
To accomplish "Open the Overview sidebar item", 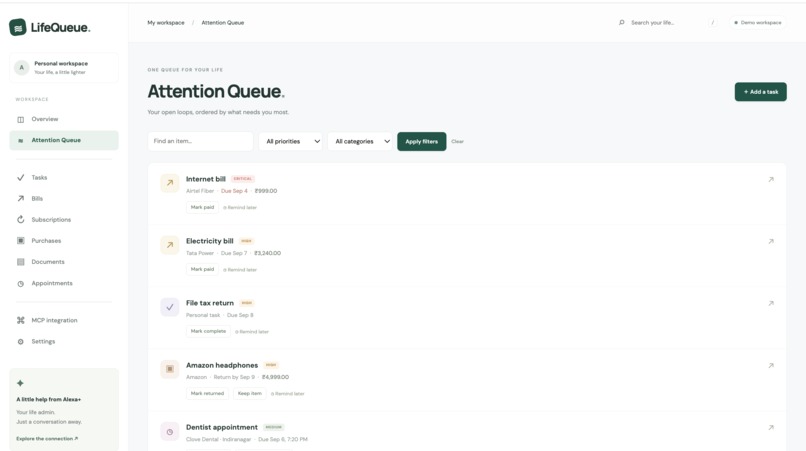I will (x=64, y=119).
